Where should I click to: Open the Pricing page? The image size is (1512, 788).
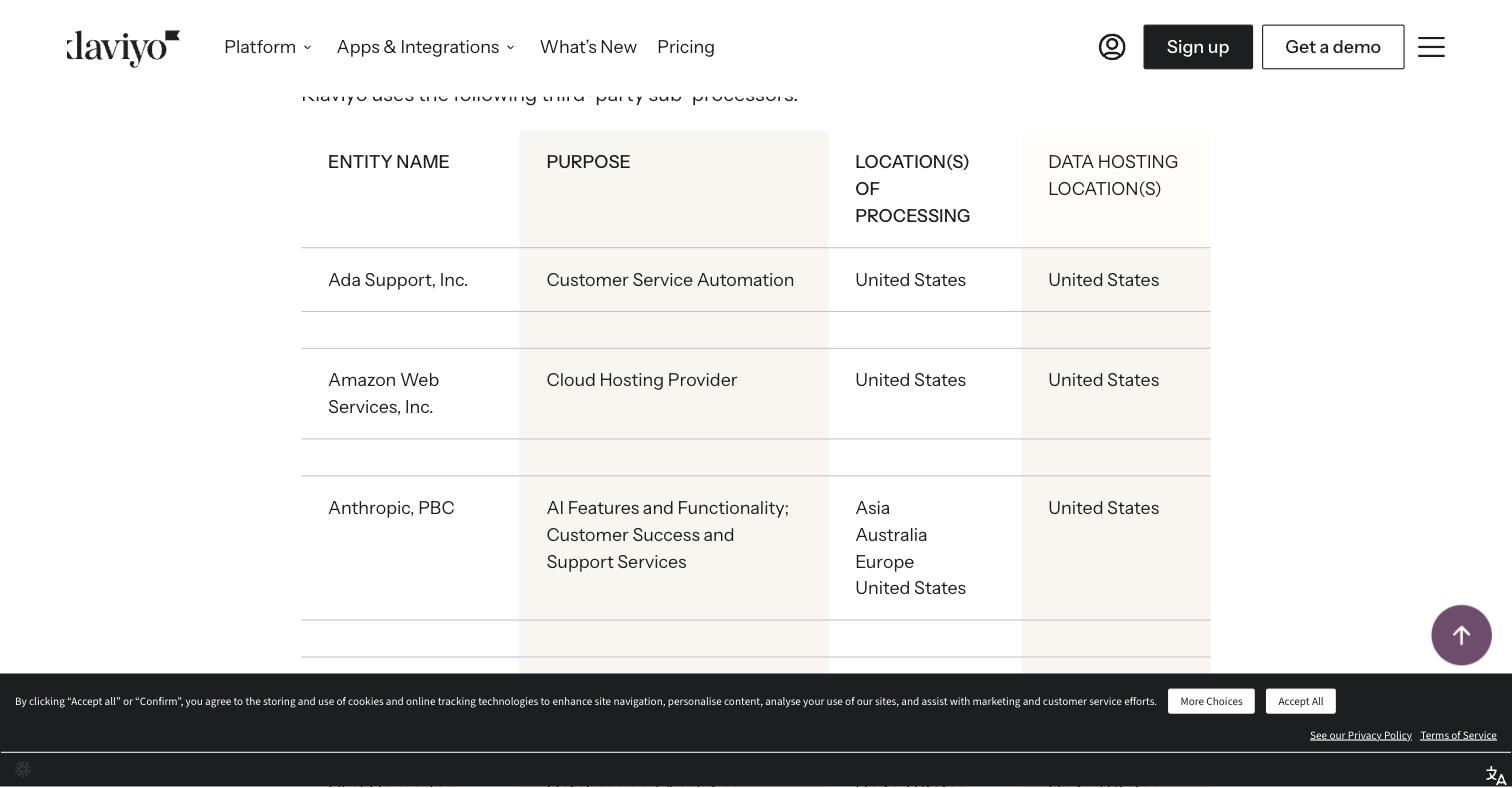click(686, 47)
